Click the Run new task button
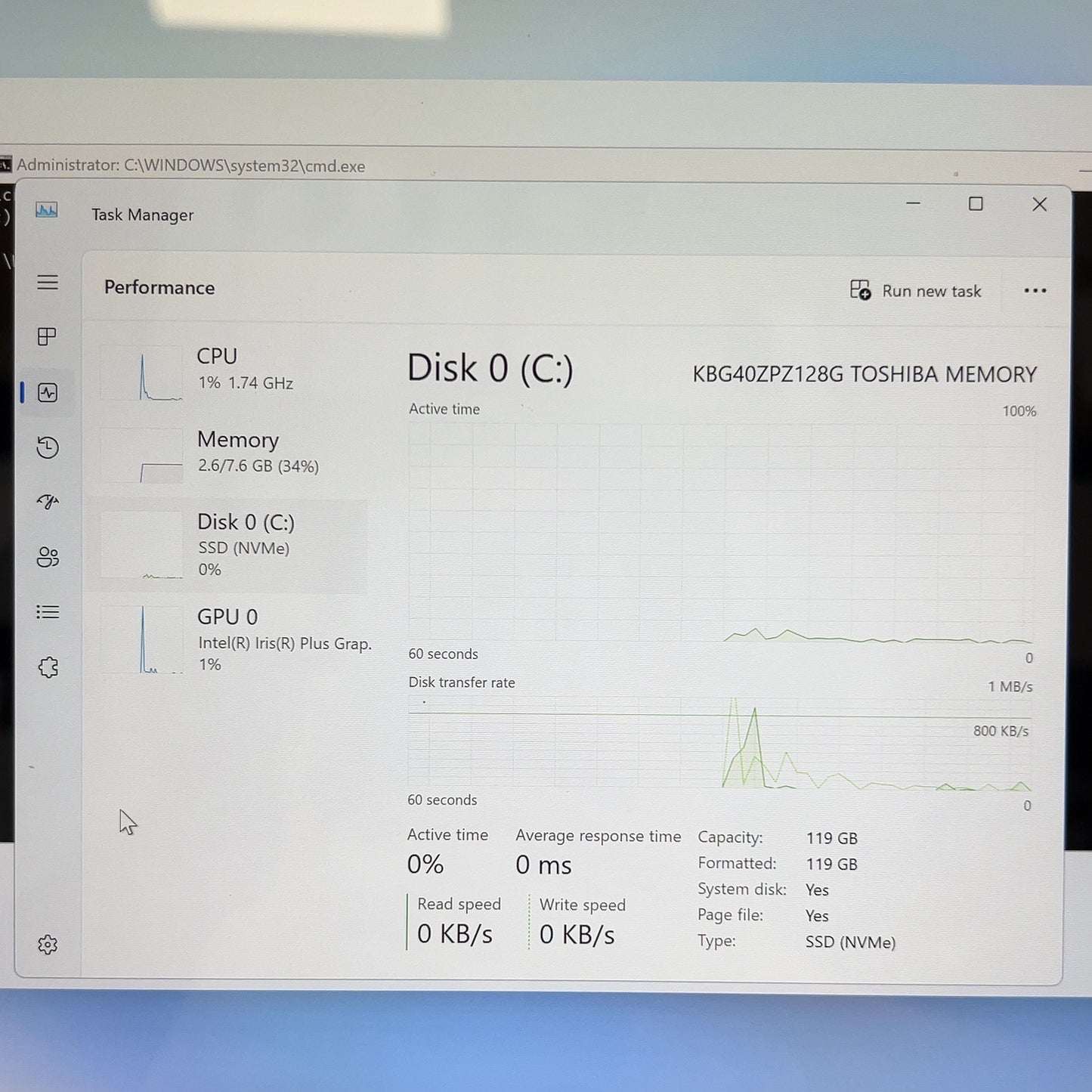This screenshot has width=1092, height=1092. (x=916, y=291)
